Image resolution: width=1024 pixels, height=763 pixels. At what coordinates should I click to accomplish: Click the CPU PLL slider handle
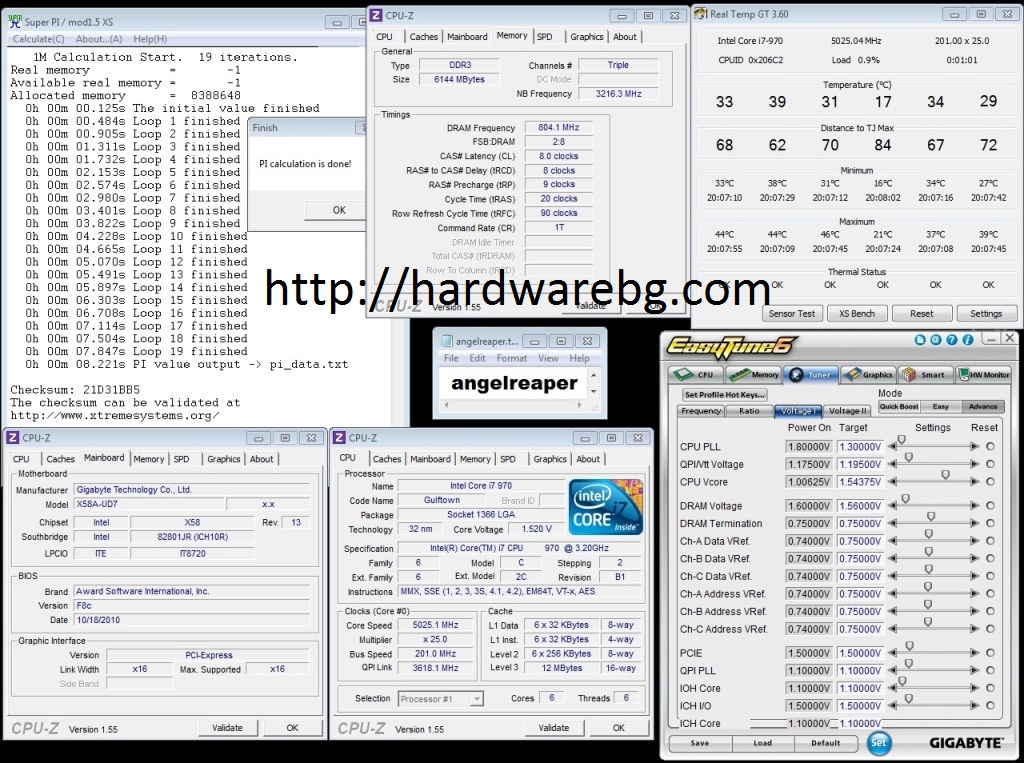pos(901,440)
